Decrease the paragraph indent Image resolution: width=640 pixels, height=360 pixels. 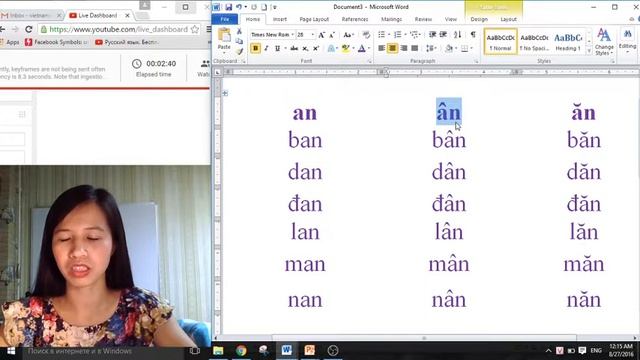coord(432,35)
